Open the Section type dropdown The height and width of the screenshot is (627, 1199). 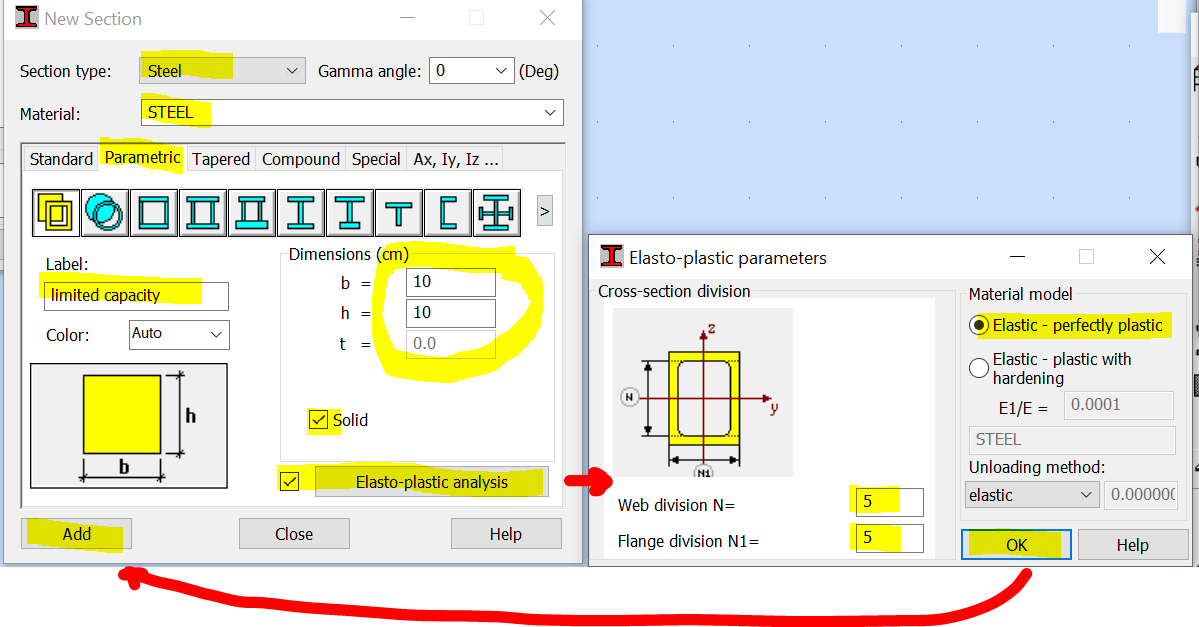coord(290,70)
